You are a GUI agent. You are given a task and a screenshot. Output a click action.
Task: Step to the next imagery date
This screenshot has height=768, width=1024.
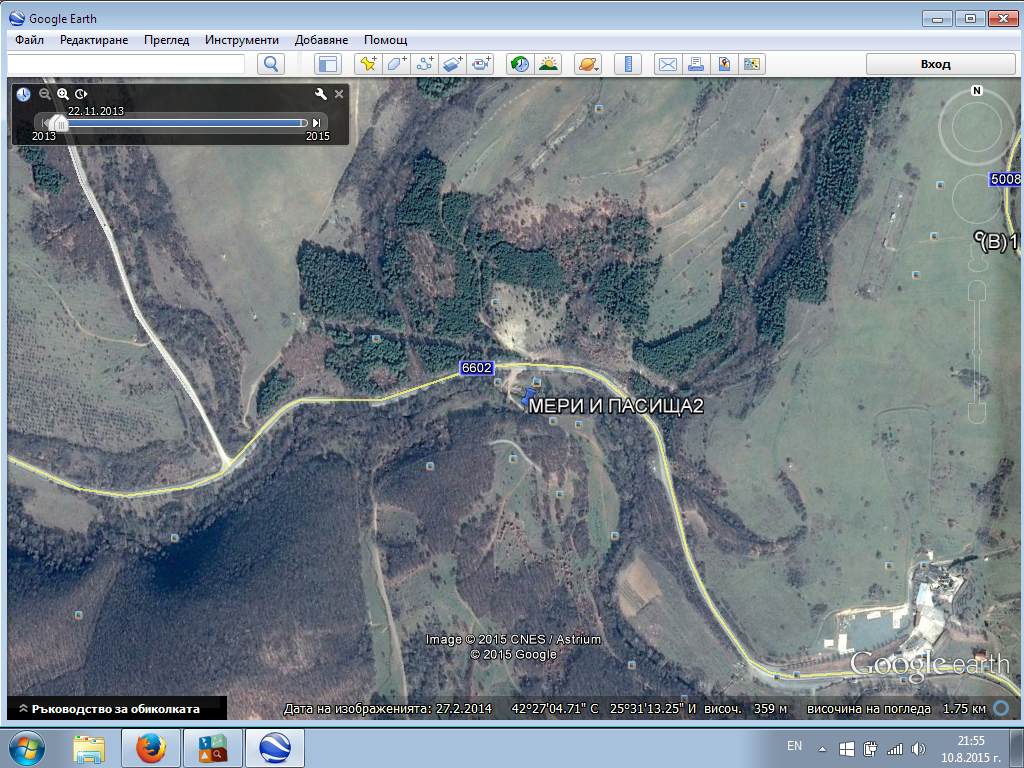(317, 123)
